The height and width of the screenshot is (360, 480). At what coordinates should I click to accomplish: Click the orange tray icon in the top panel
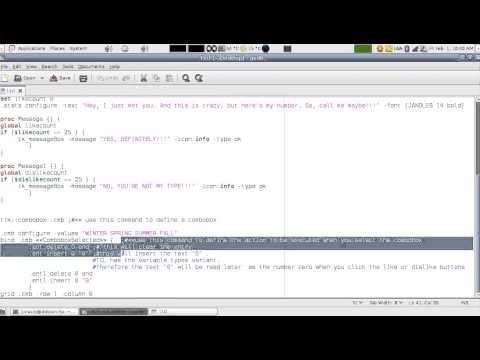point(380,49)
